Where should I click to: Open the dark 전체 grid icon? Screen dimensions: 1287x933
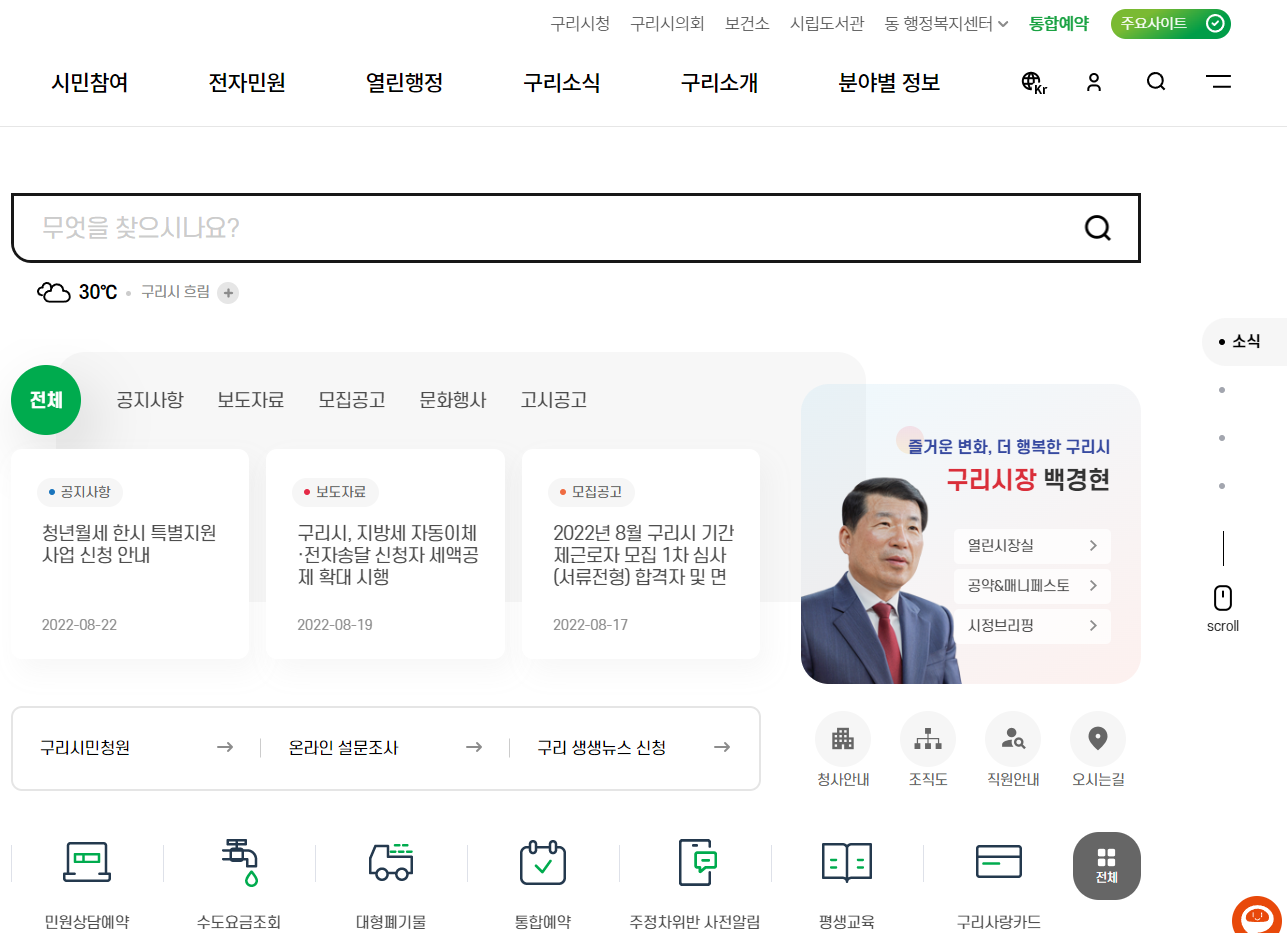click(1106, 865)
